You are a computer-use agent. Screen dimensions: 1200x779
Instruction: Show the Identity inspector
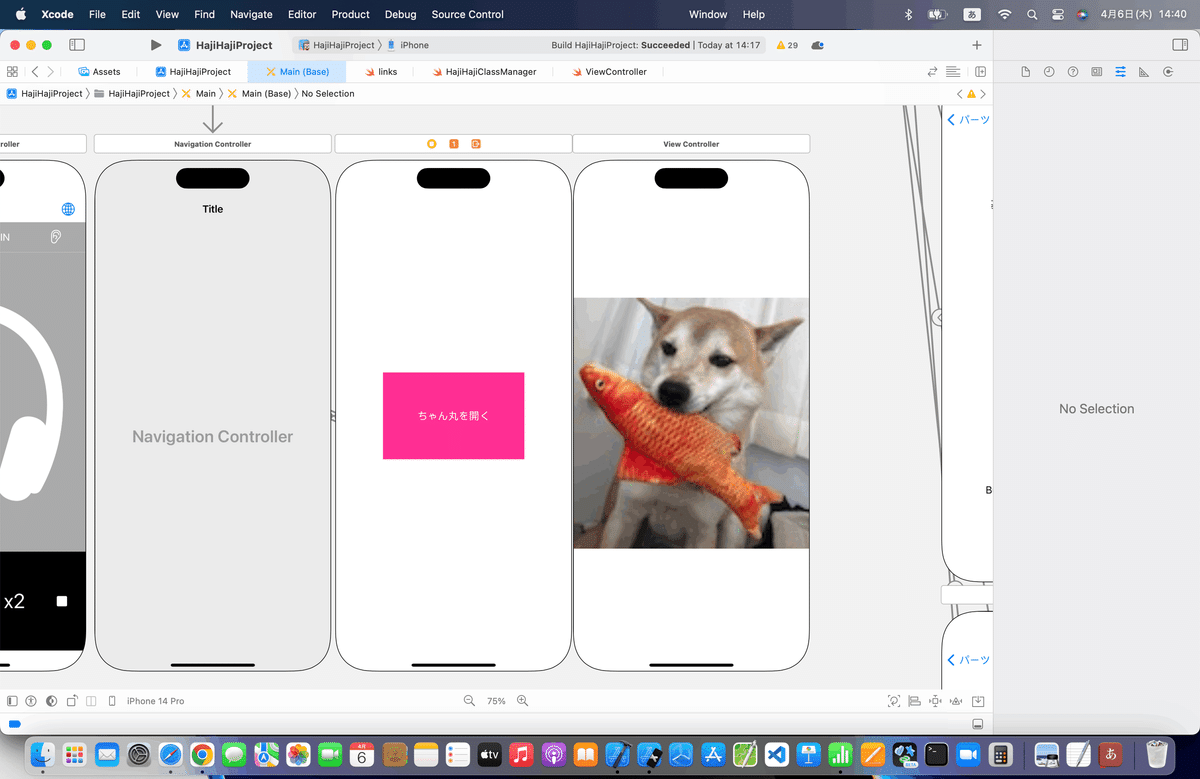point(1097,72)
